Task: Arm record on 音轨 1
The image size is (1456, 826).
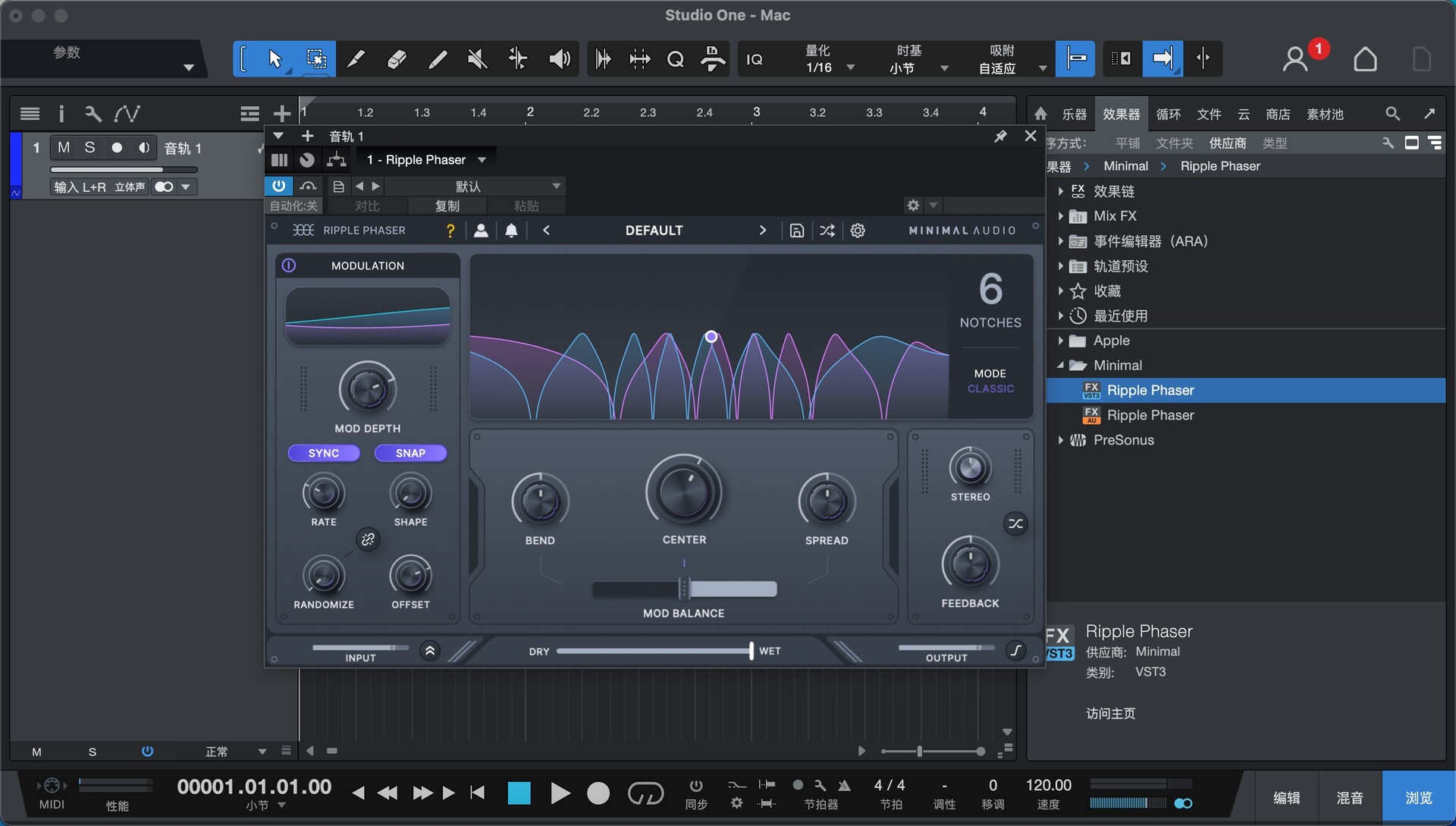Action: point(117,147)
